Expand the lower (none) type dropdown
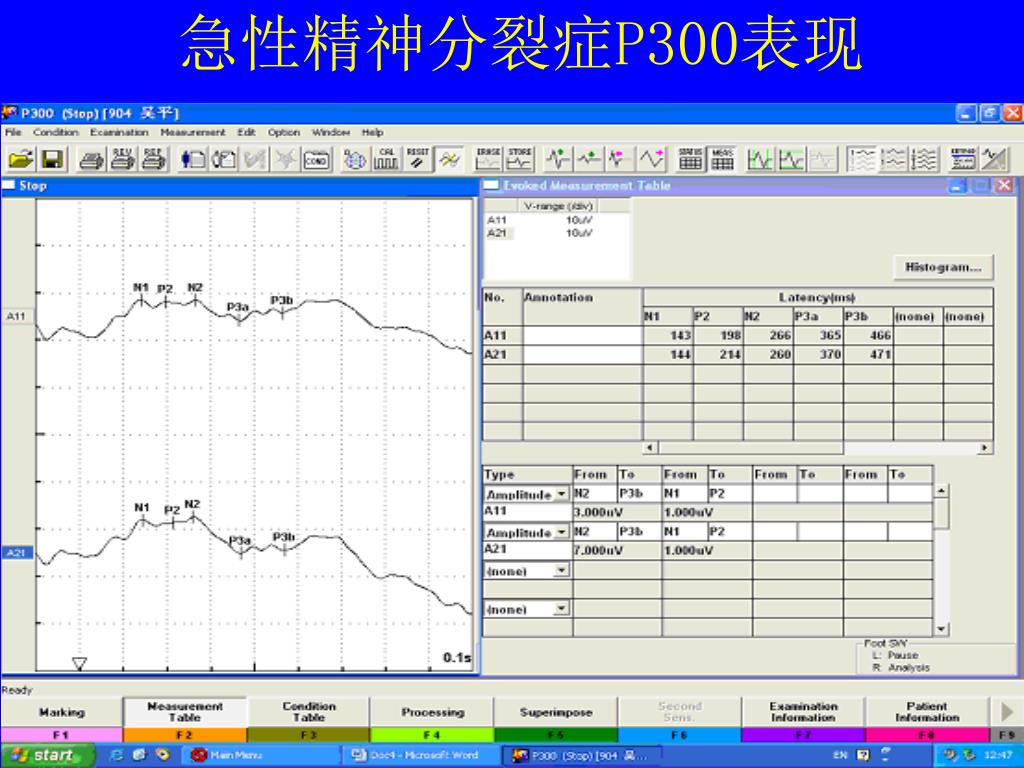Image resolution: width=1024 pixels, height=768 pixels. tap(562, 609)
